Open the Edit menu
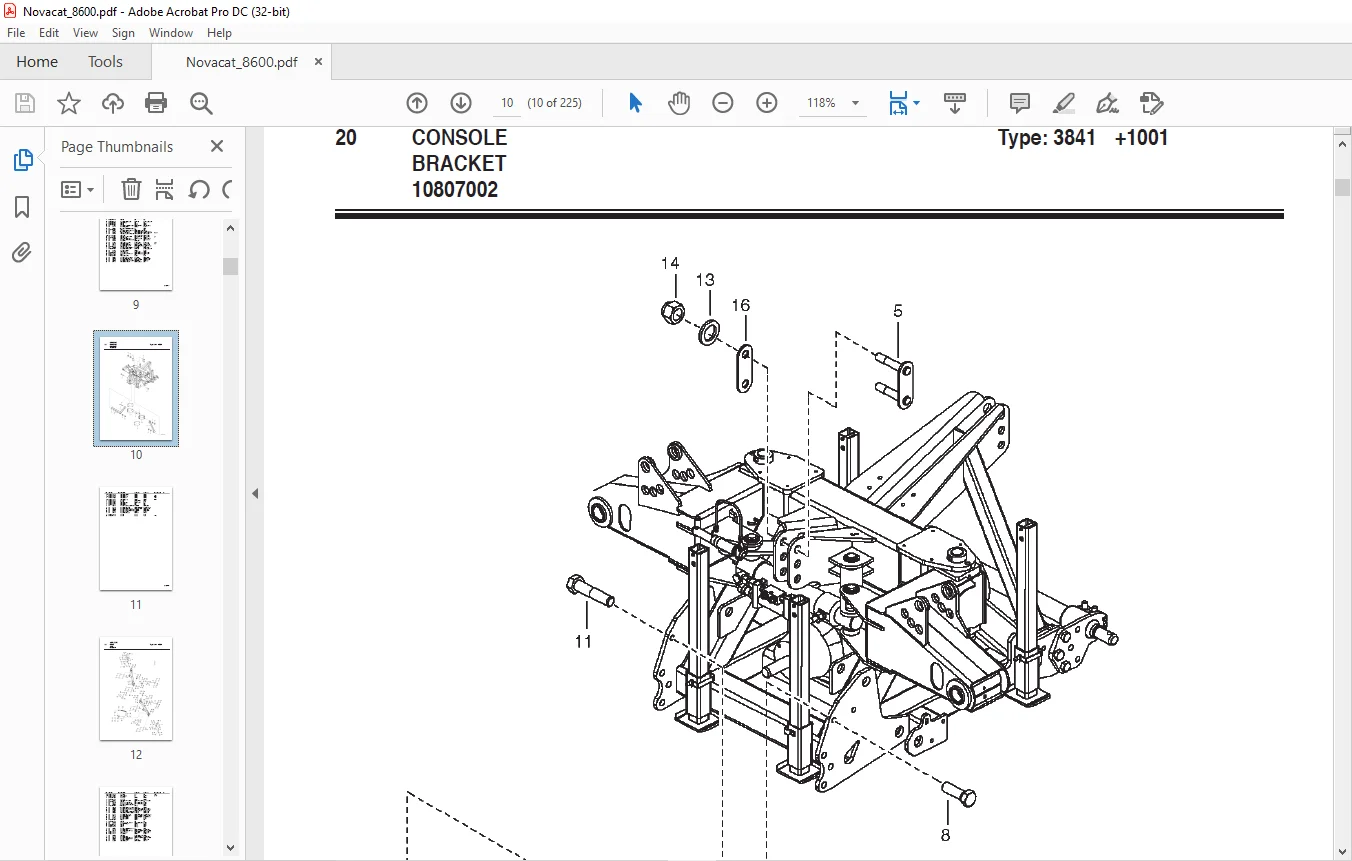This screenshot has width=1352, height=861. pyautogui.click(x=49, y=33)
